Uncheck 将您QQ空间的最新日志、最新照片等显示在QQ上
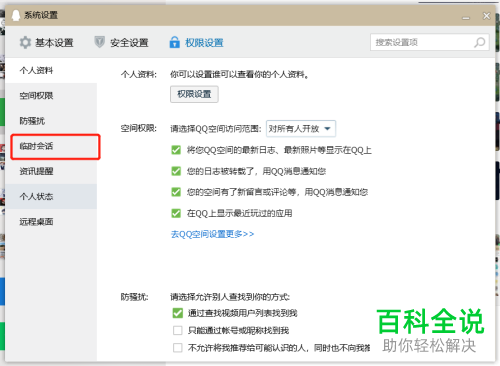Image resolution: width=500 pixels, height=366 pixels. tap(176, 150)
